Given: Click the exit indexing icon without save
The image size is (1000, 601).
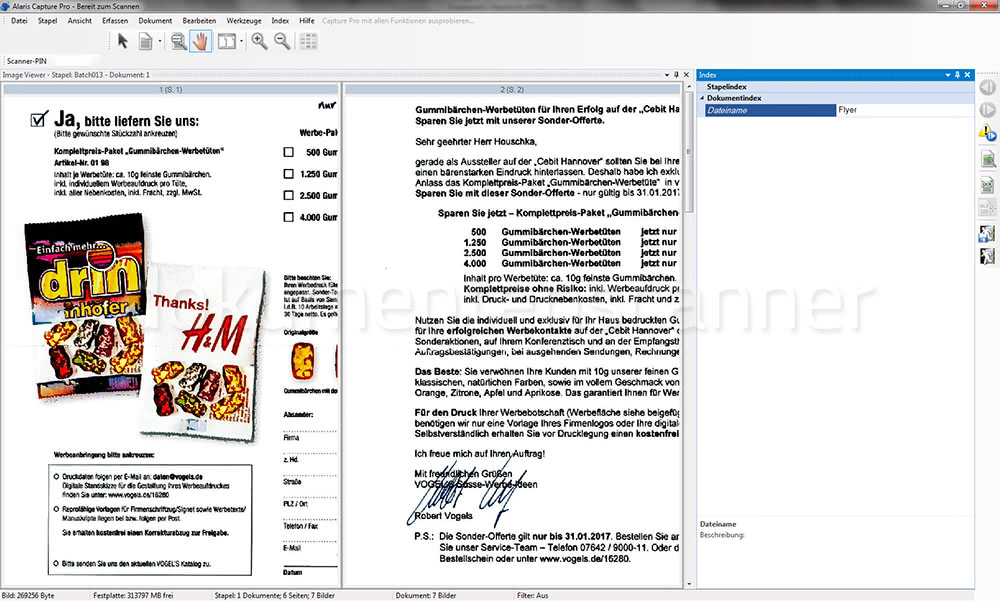Looking at the screenshot, I should 987,255.
